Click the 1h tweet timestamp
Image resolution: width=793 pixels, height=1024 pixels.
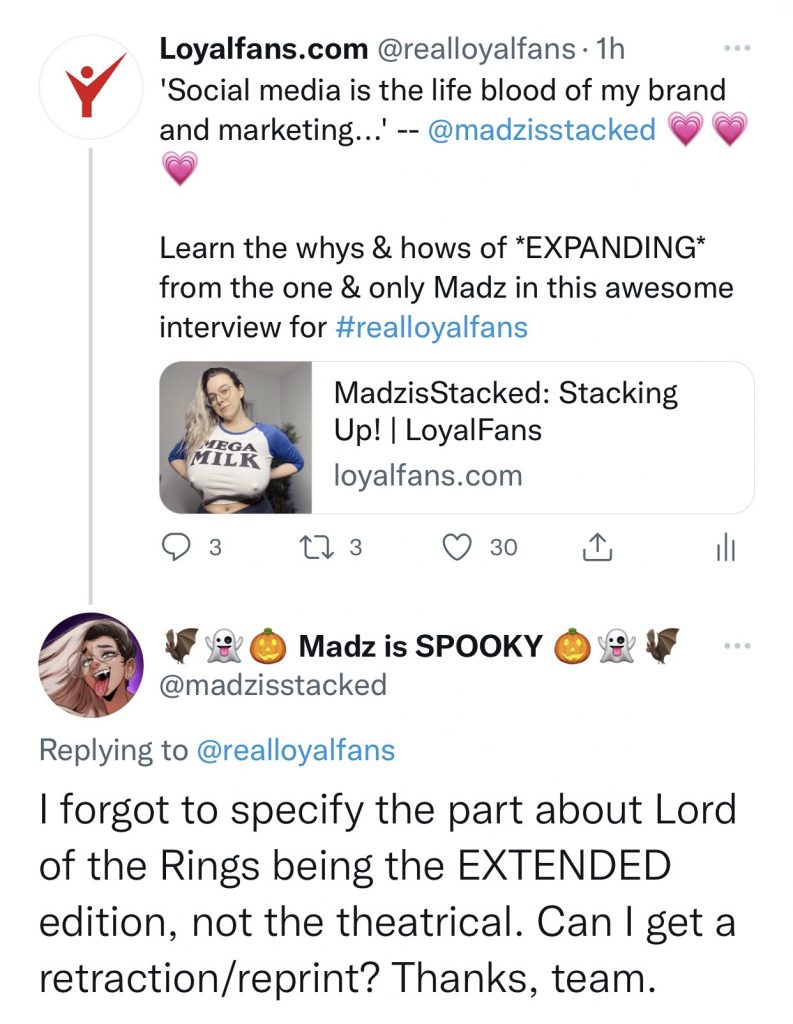tap(608, 48)
